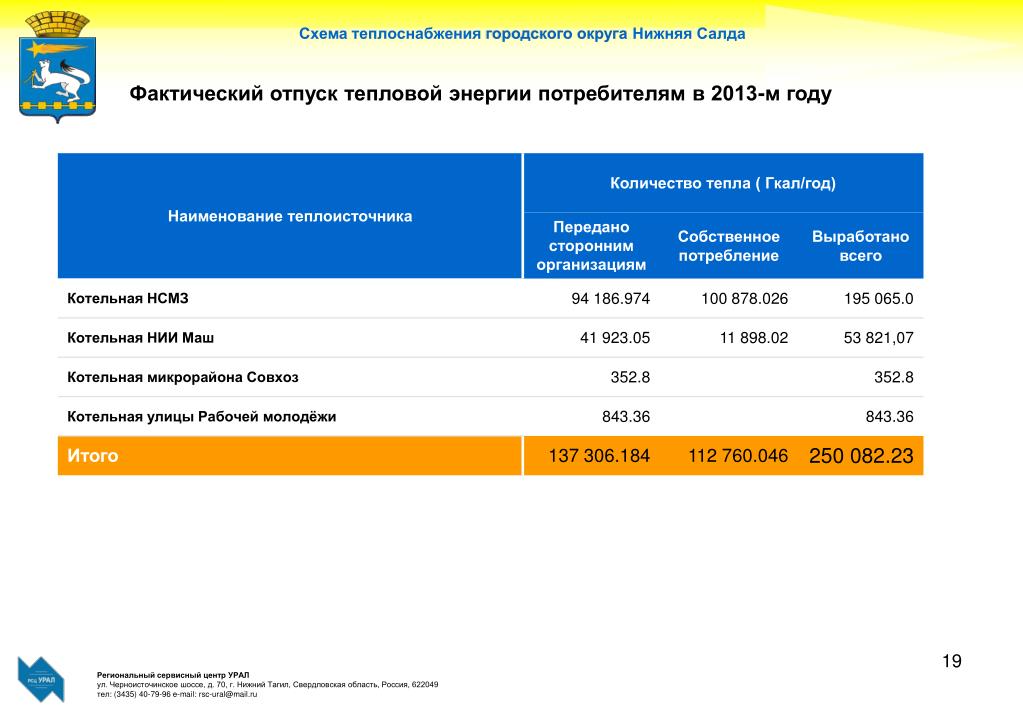Click column header 'Наименование теплоисточника'
The height and width of the screenshot is (708, 1023).
[290, 216]
